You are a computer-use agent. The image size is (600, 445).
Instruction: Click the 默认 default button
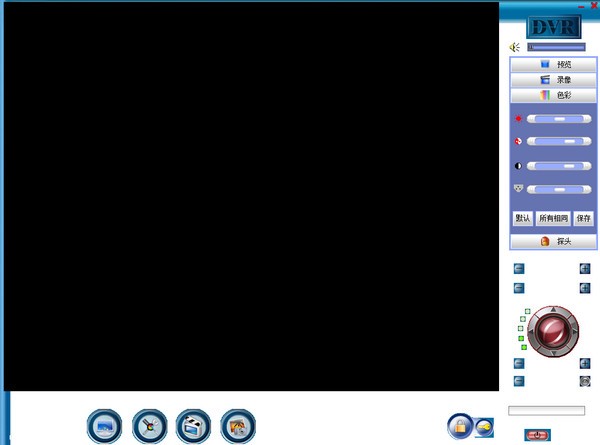(522, 218)
